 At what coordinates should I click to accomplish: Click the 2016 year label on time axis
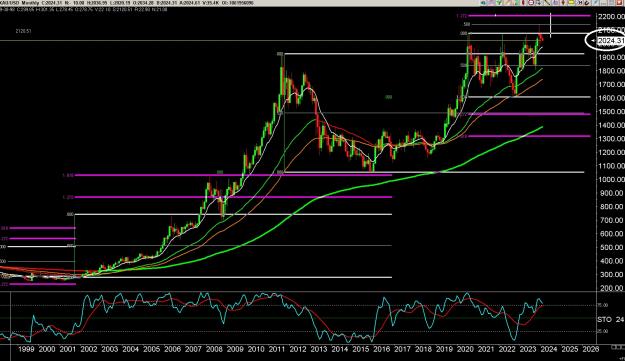[381, 349]
